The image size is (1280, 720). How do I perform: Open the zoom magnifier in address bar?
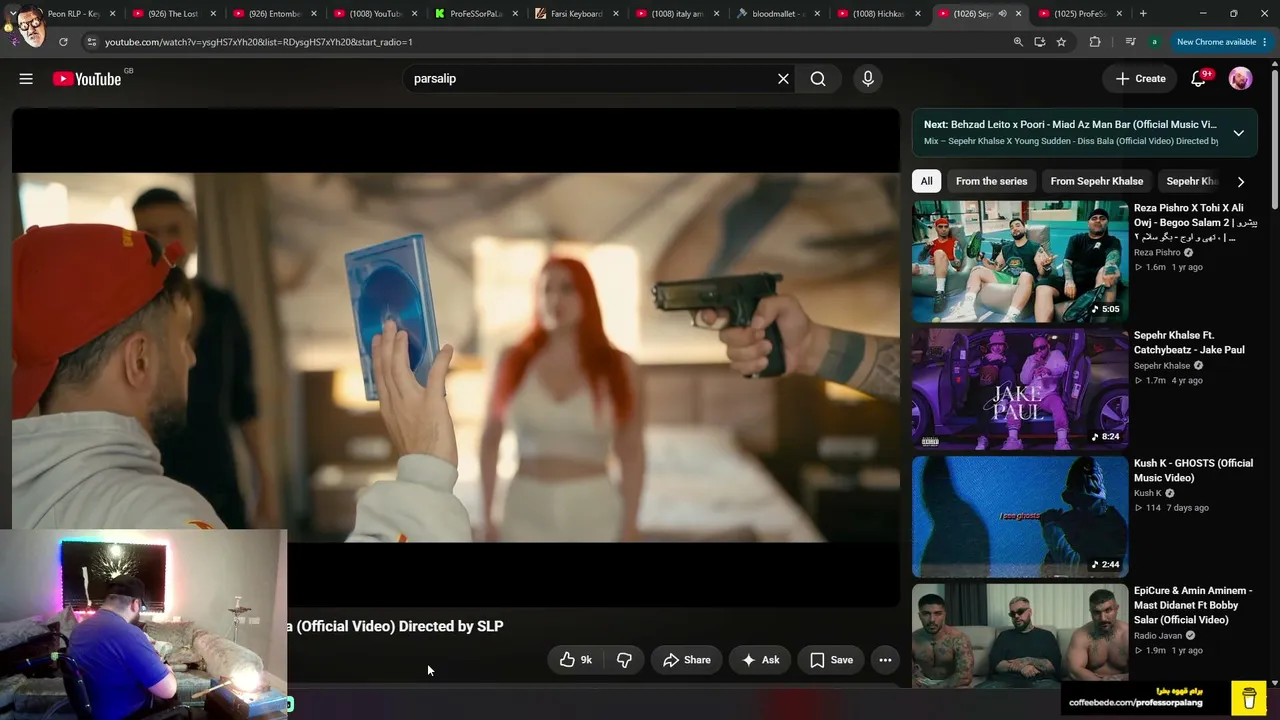pos(1018,42)
